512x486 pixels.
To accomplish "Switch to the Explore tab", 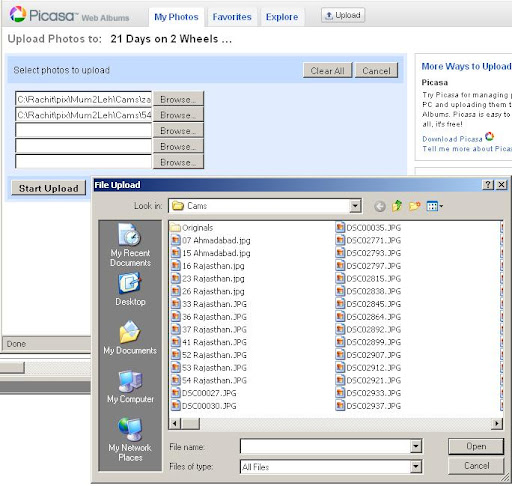I will [282, 17].
